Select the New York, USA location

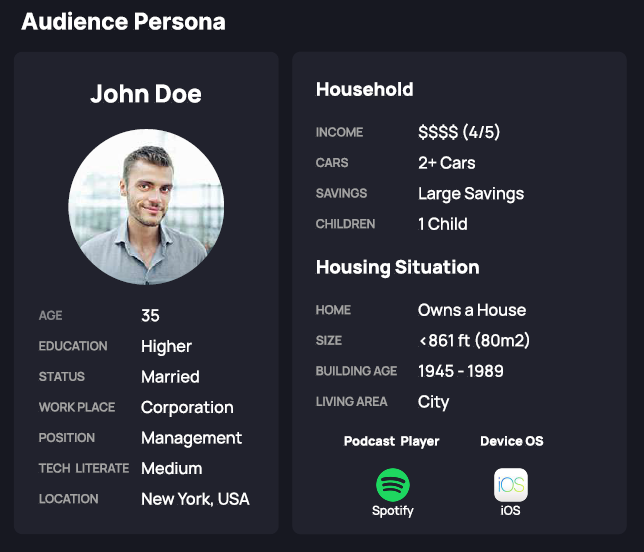coord(195,499)
